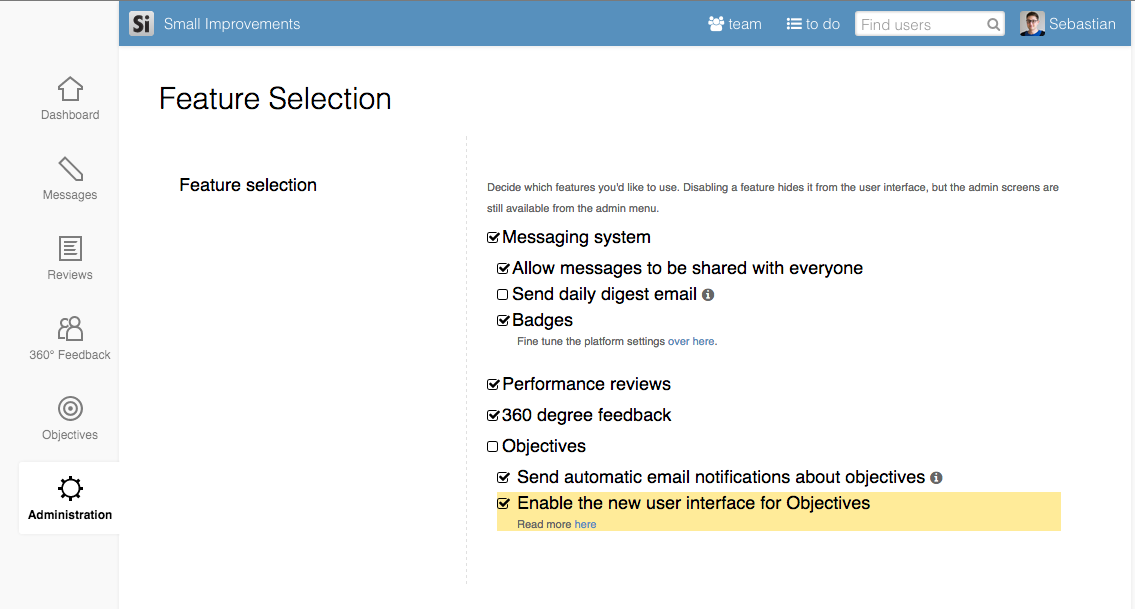
Task: Open the team menu in the top bar
Action: click(x=734, y=23)
